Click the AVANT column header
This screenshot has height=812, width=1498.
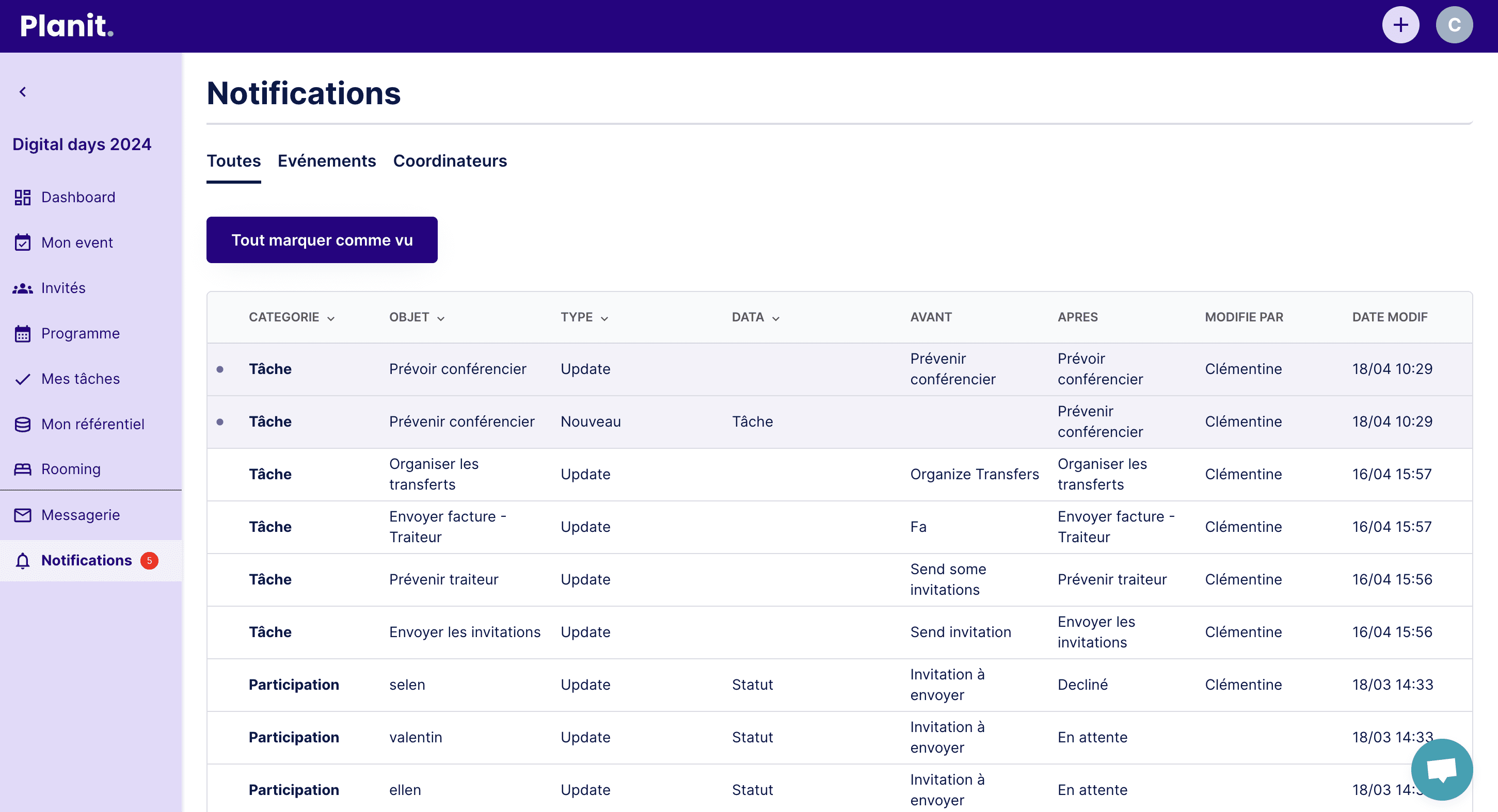tap(930, 317)
